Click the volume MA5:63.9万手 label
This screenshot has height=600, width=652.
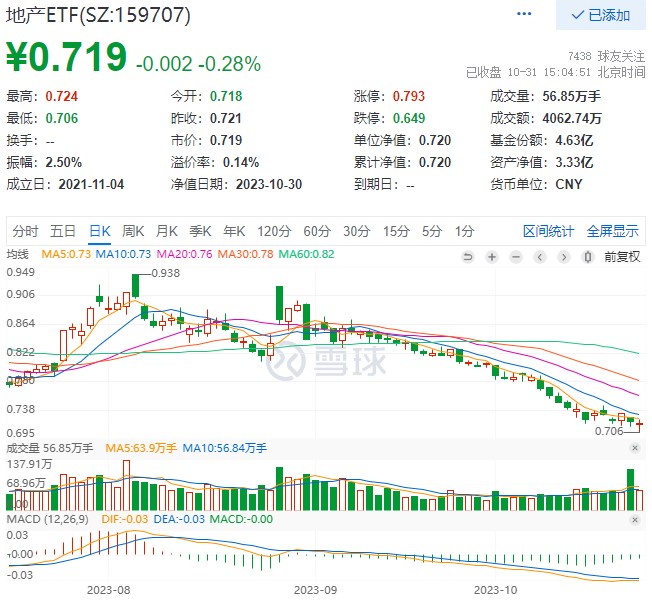coord(141,448)
